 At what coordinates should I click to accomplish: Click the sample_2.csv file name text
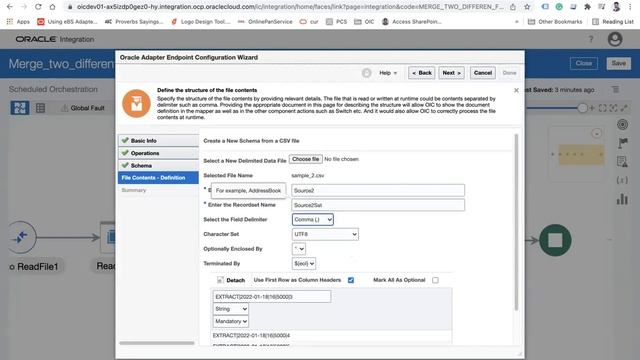pos(308,176)
